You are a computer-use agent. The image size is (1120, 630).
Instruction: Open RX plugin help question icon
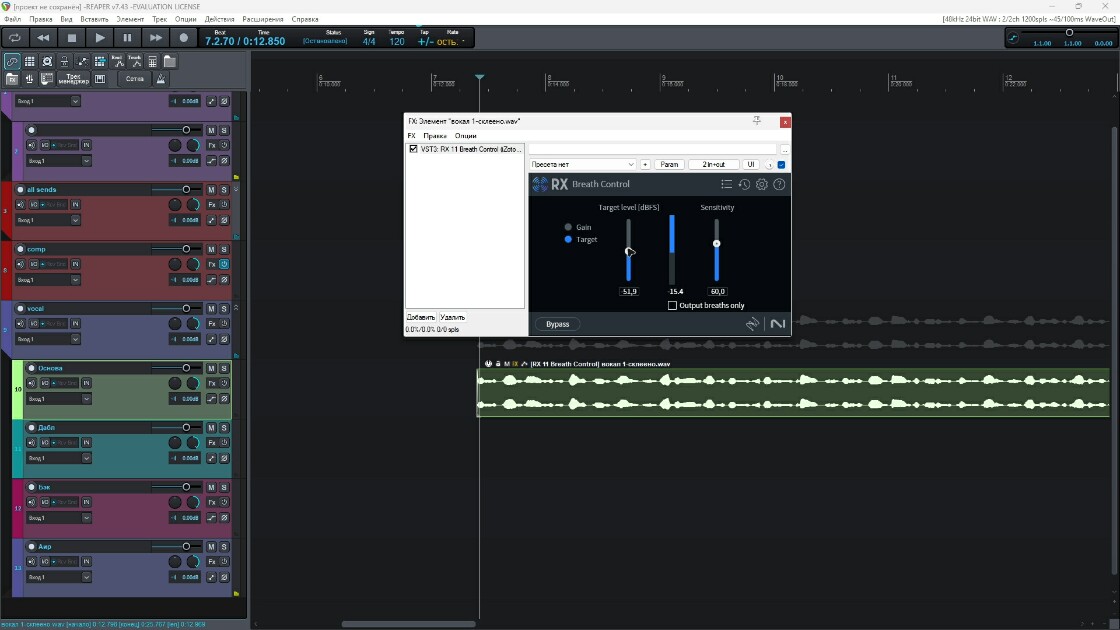coord(779,184)
